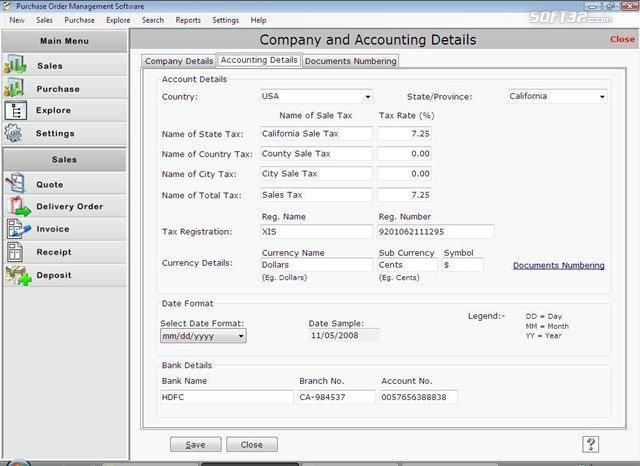Click the California Sale Tax name field
This screenshot has height=466, width=640.
[316, 134]
